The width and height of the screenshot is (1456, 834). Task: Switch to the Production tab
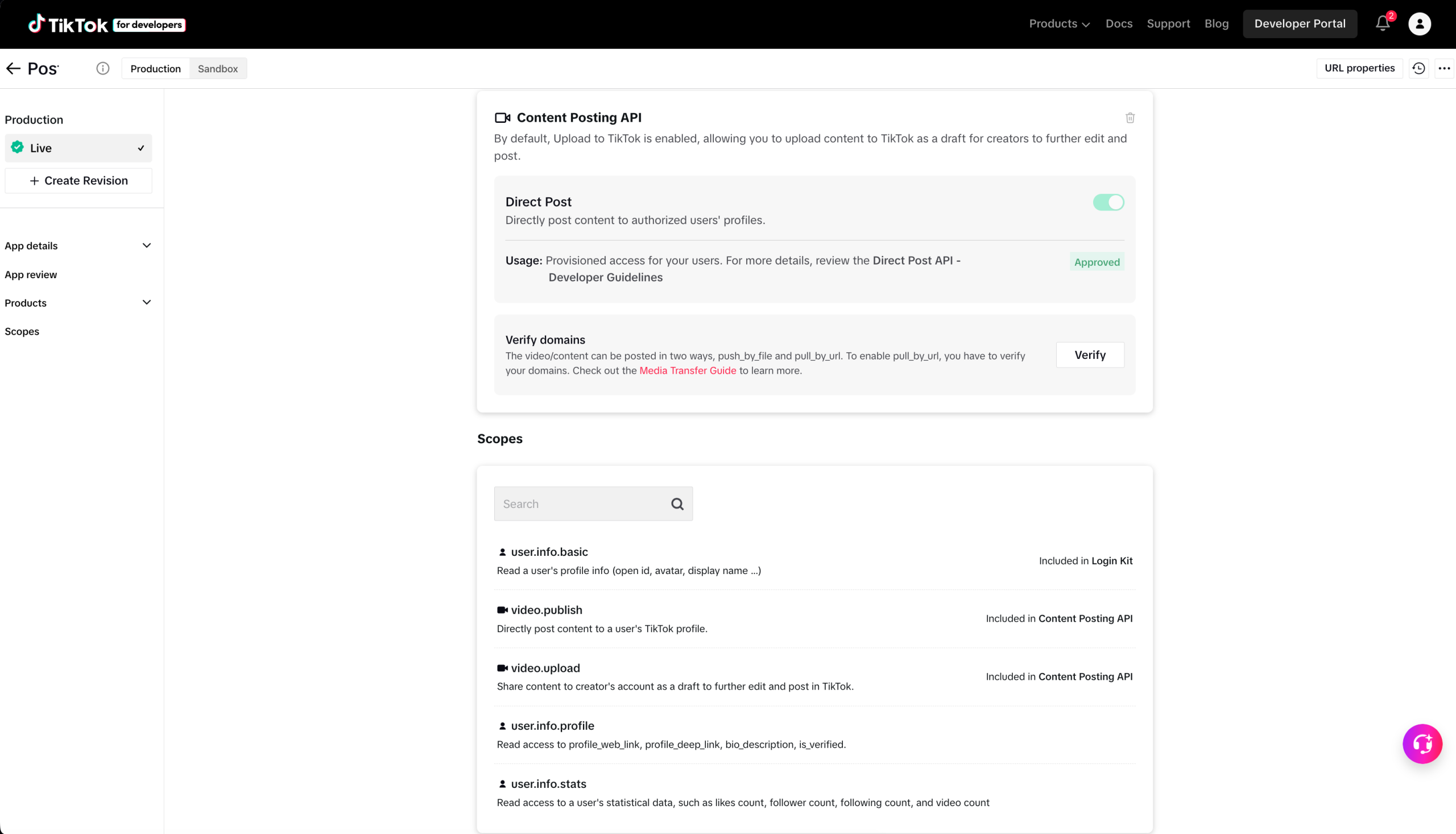coord(156,69)
